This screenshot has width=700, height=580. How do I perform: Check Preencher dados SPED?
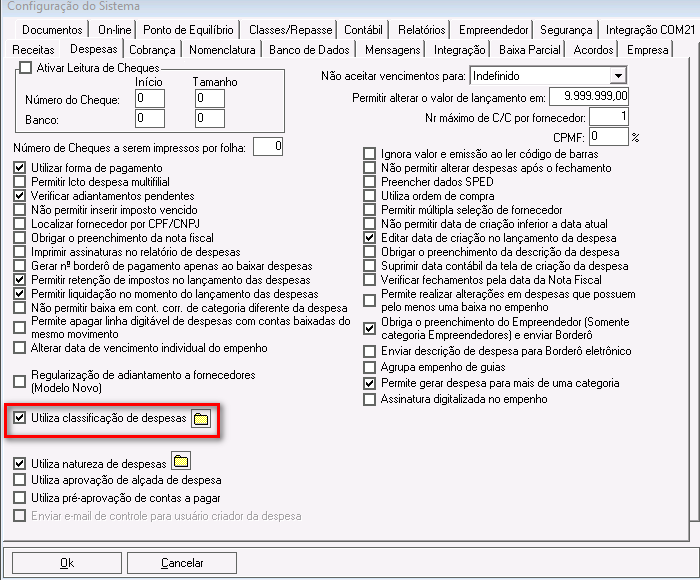click(x=370, y=182)
